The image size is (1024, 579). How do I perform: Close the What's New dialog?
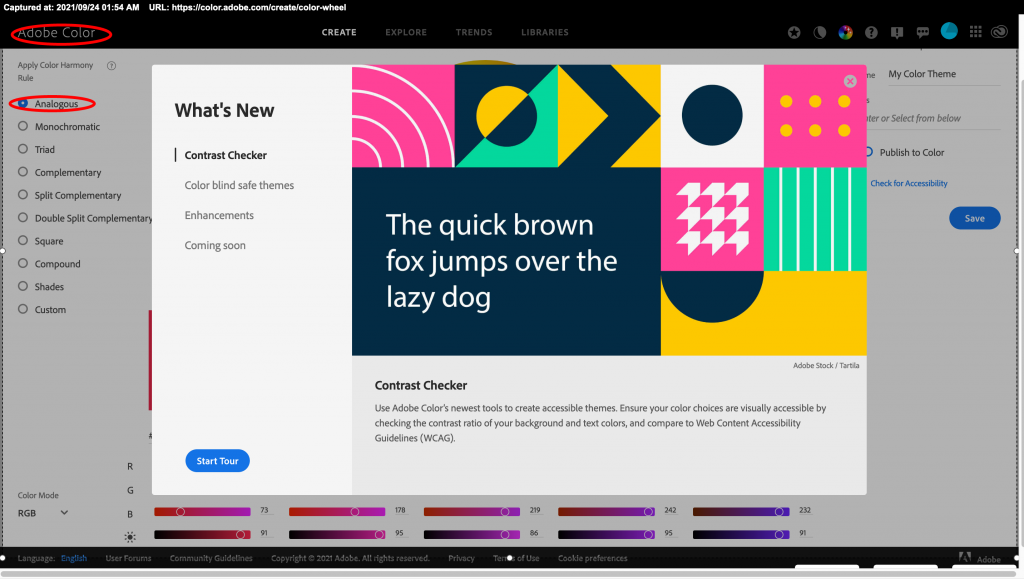click(850, 81)
